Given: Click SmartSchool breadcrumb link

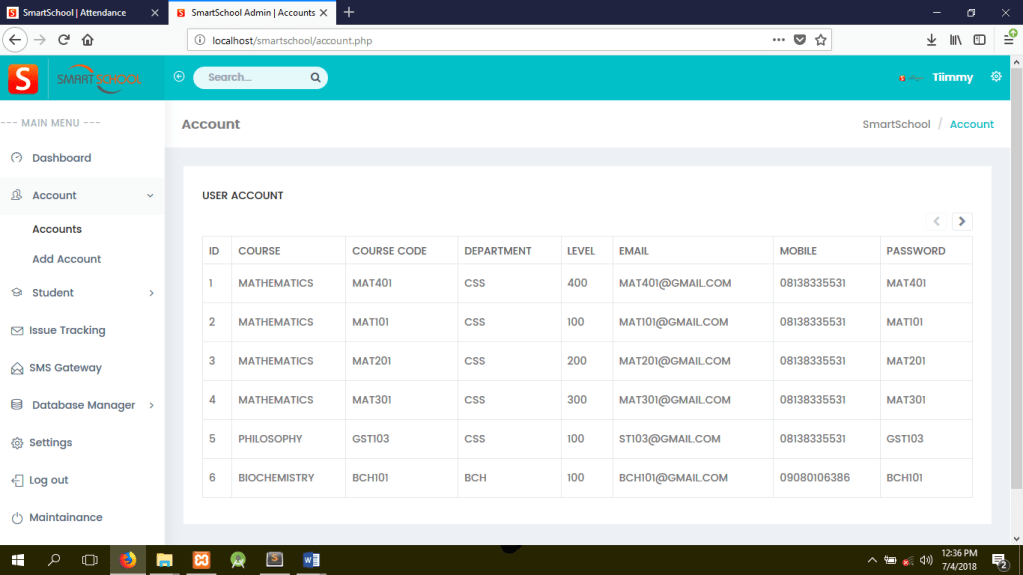Looking at the screenshot, I should pyautogui.click(x=896, y=125).
